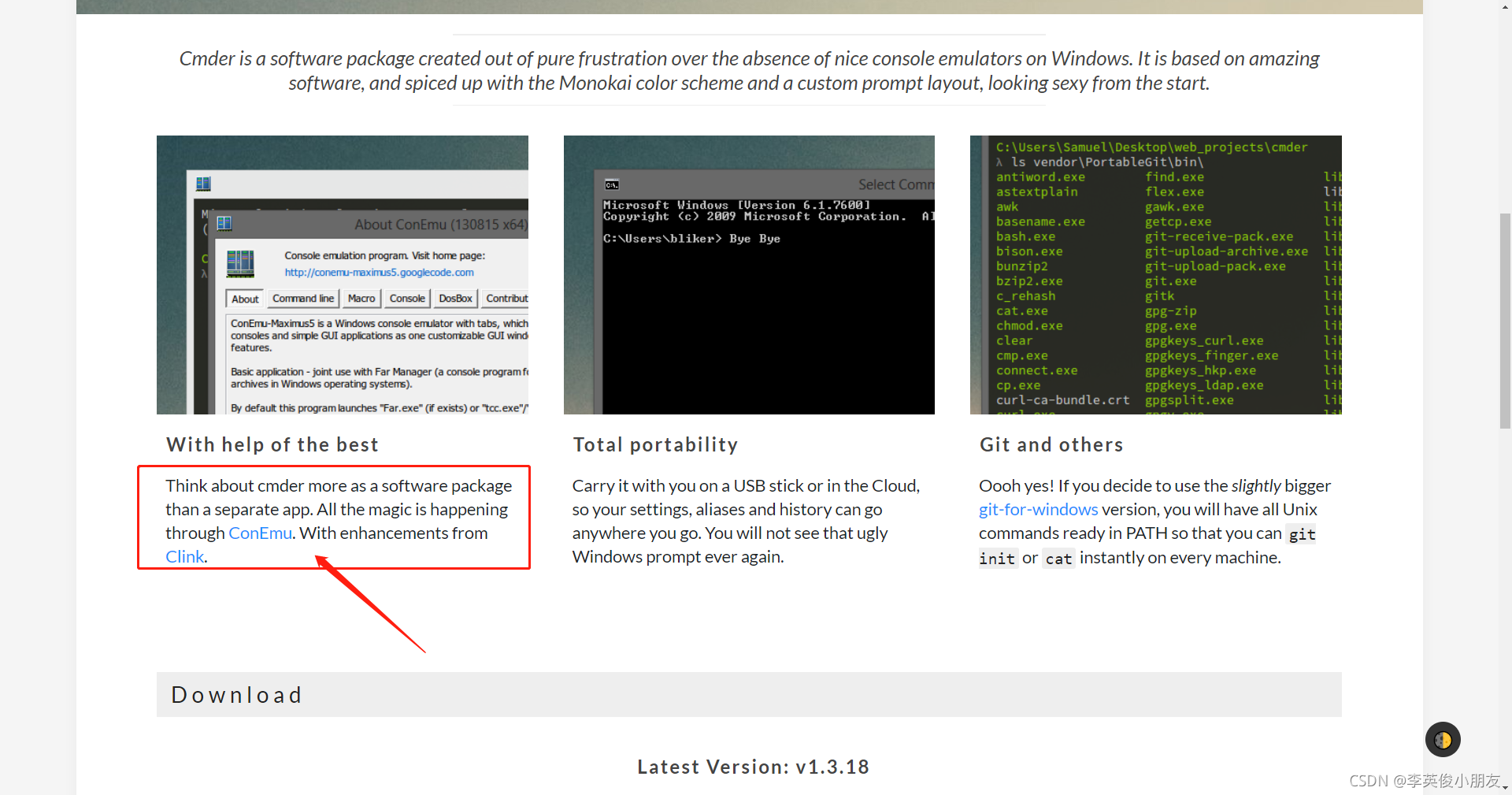The image size is (1512, 795).
Task: Click the 'init' inline code snippet
Action: [x=997, y=559]
